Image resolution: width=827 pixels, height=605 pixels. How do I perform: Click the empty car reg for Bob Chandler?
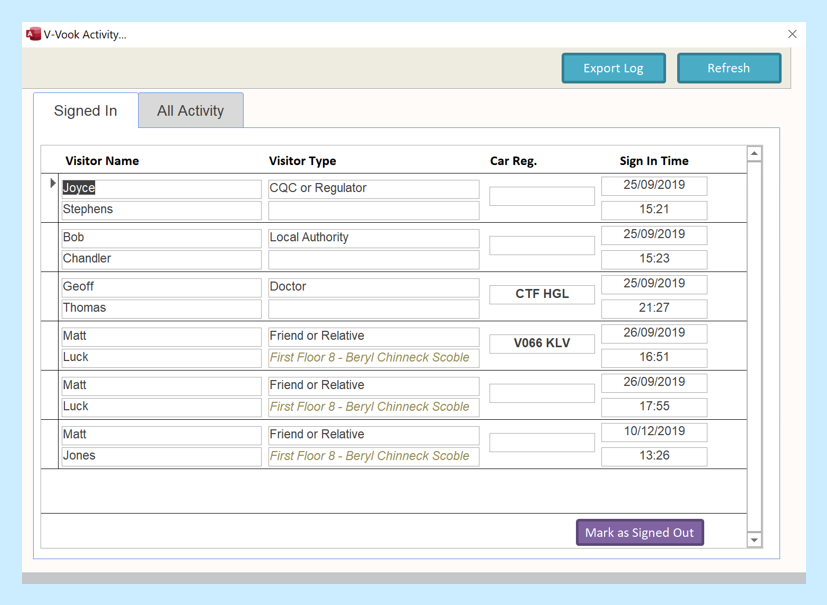point(542,245)
